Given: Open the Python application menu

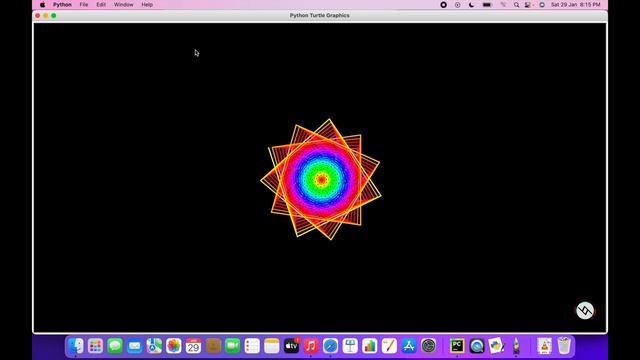Looking at the screenshot, I should (x=62, y=5).
